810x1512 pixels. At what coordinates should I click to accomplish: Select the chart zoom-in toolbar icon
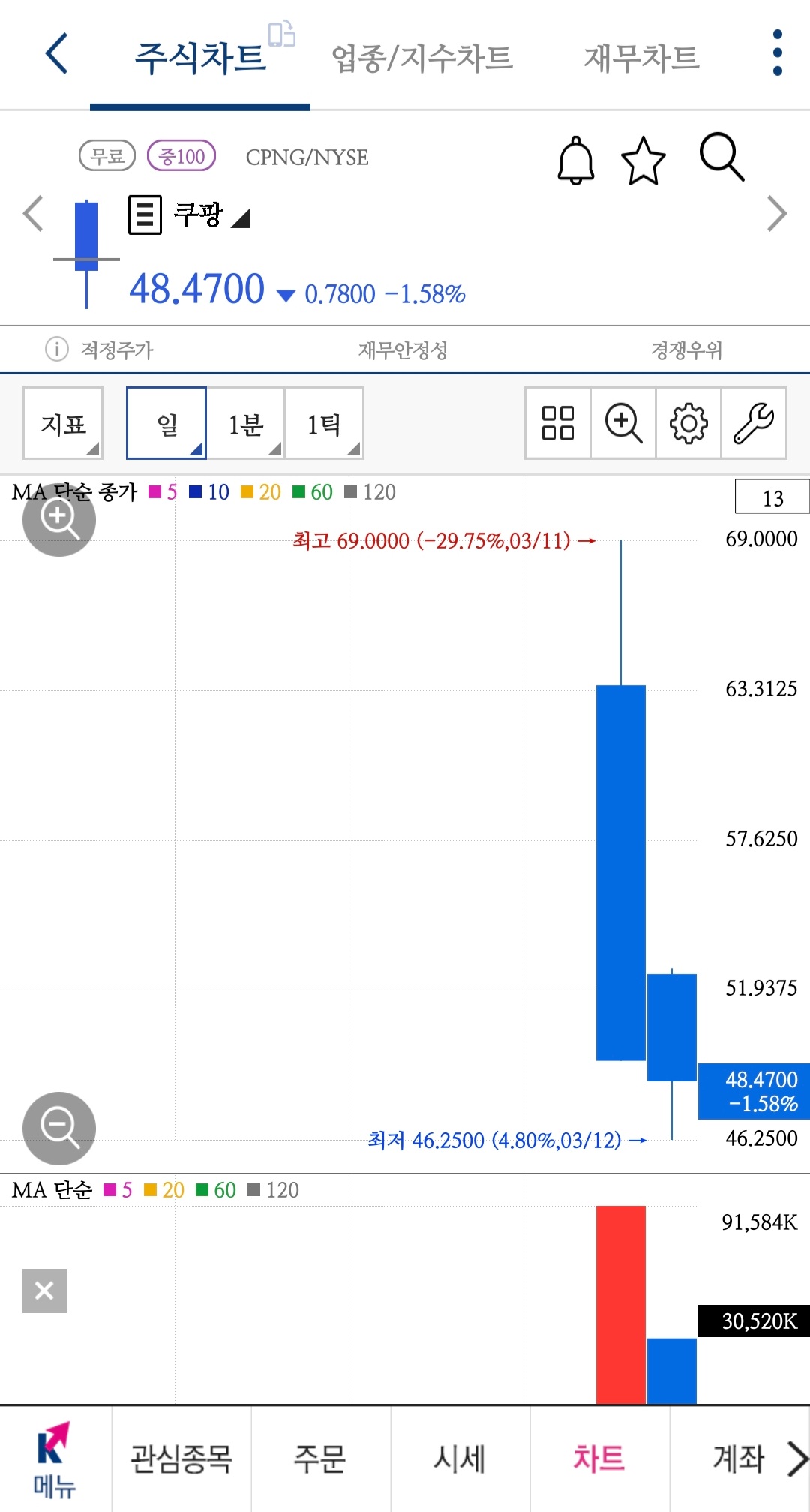[x=623, y=423]
